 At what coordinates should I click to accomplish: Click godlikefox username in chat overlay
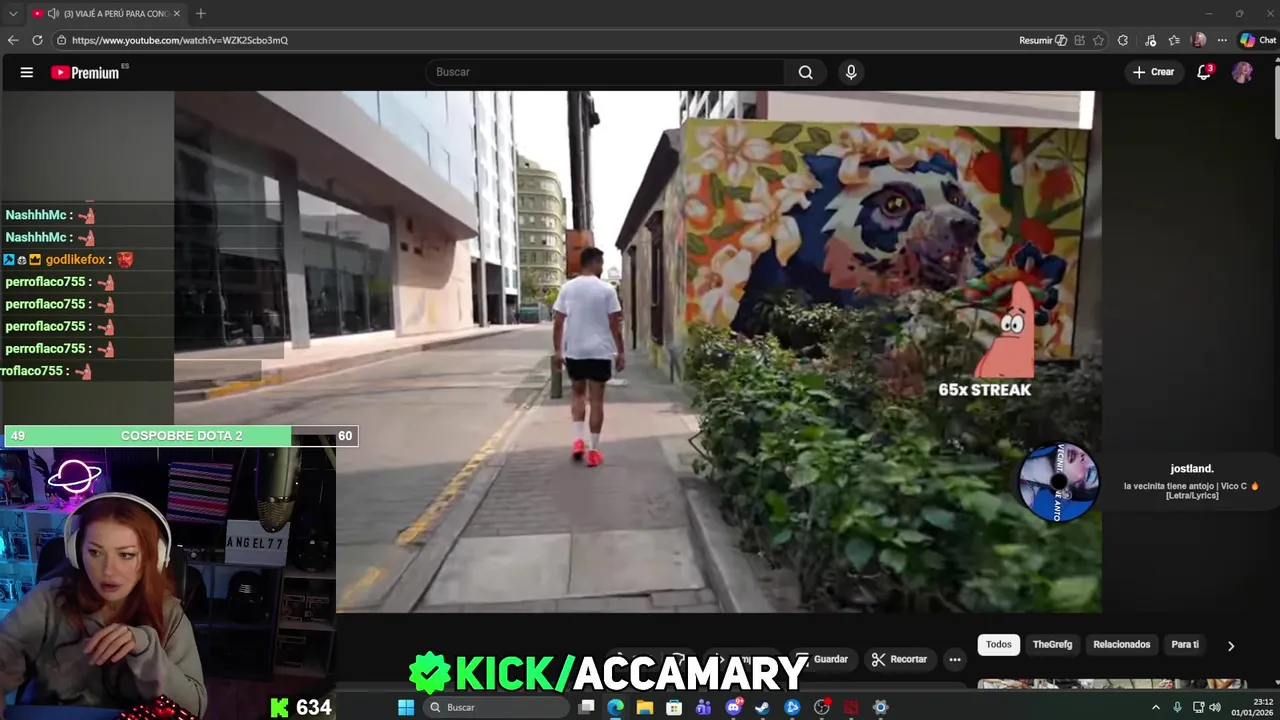(x=75, y=259)
